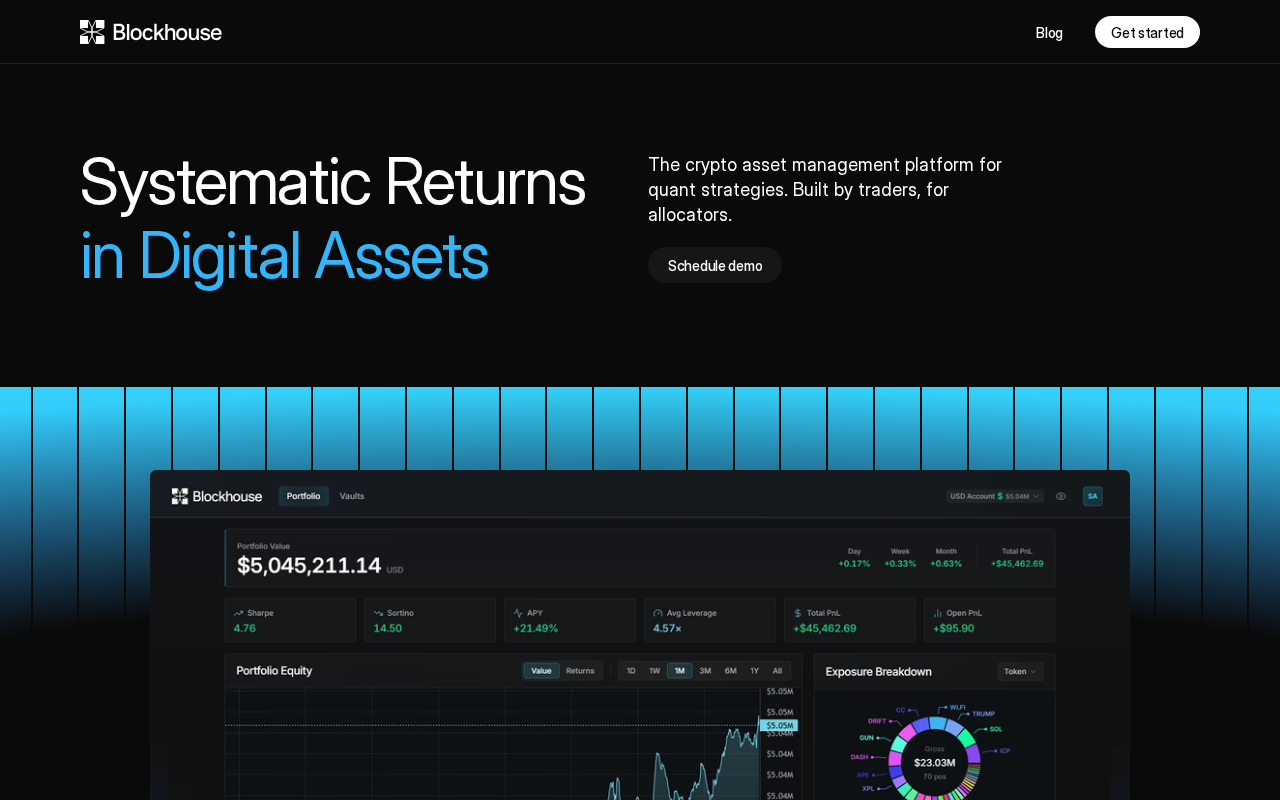
Task: Click the Total PnL dollar icon
Action: click(x=798, y=613)
